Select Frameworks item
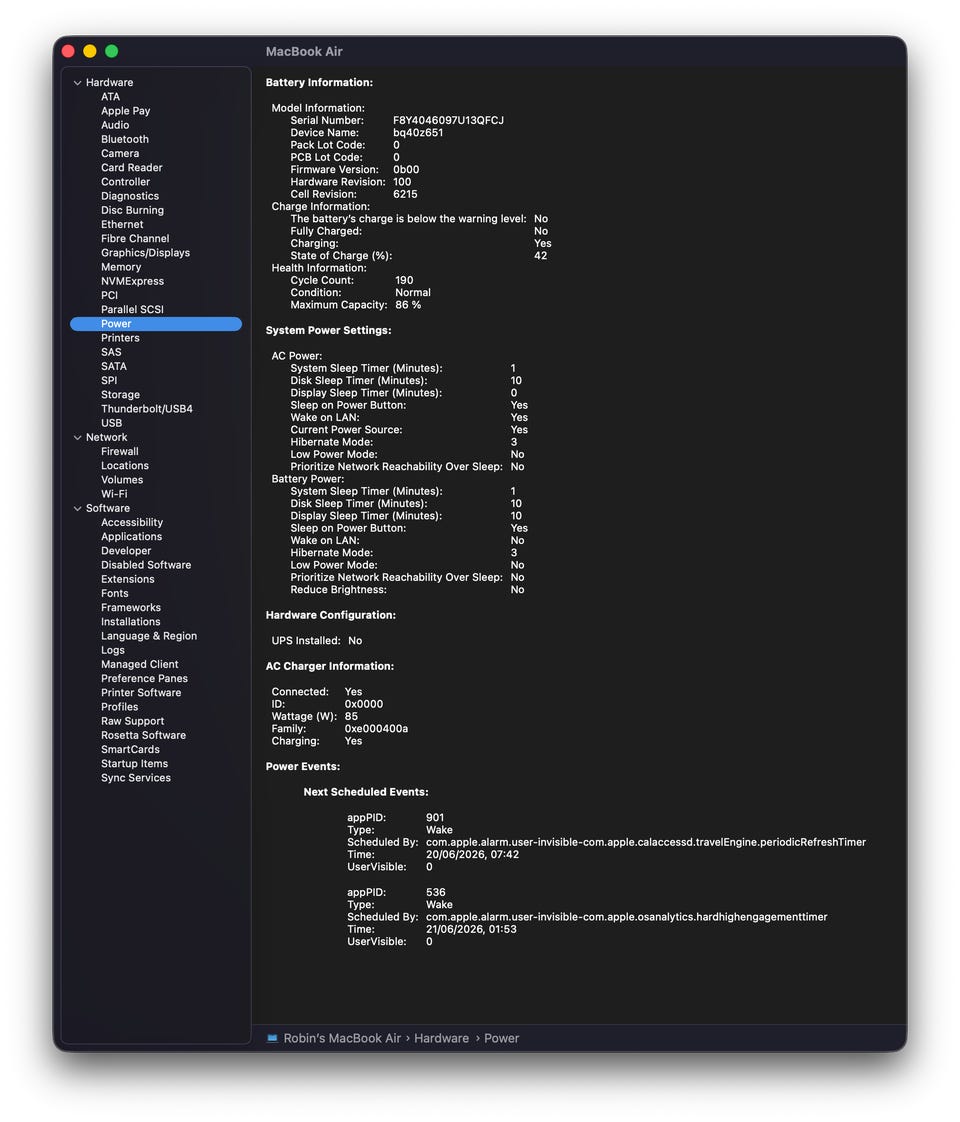Screen dimensions: 960x1122 pos(131,608)
